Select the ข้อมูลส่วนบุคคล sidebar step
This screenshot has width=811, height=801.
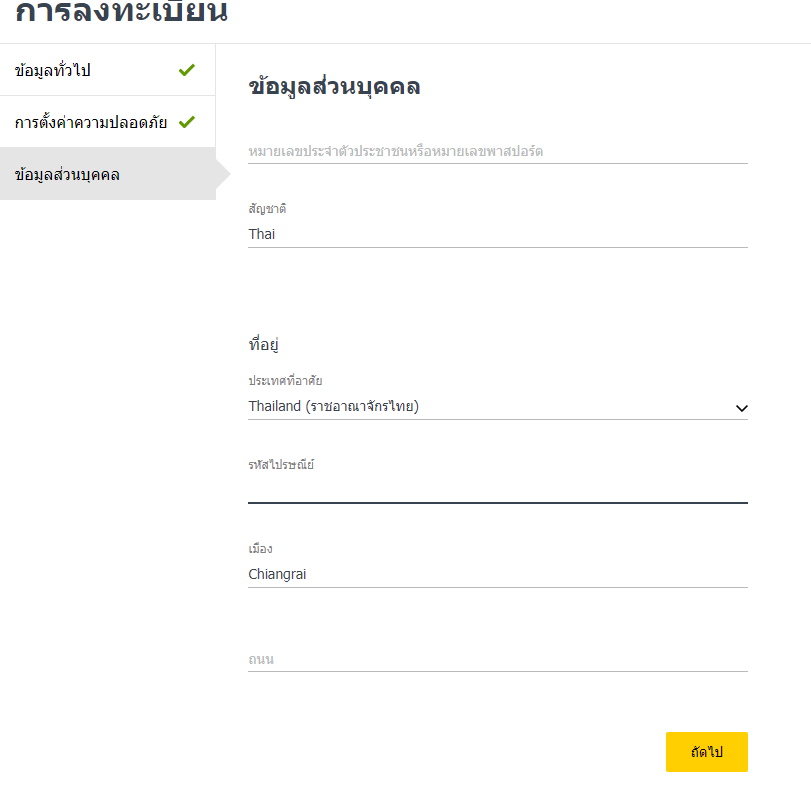click(x=108, y=174)
